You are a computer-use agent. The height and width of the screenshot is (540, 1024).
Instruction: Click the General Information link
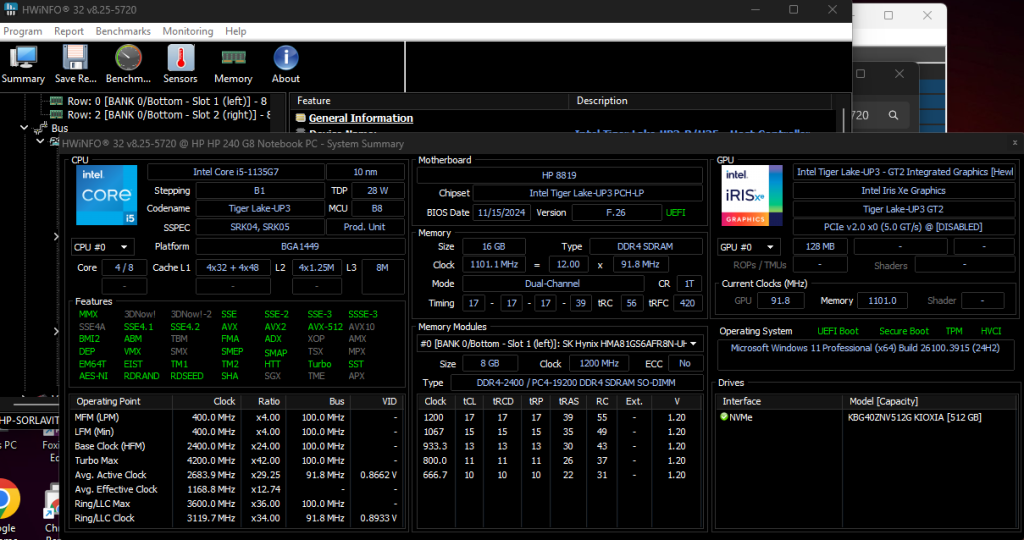click(x=360, y=118)
